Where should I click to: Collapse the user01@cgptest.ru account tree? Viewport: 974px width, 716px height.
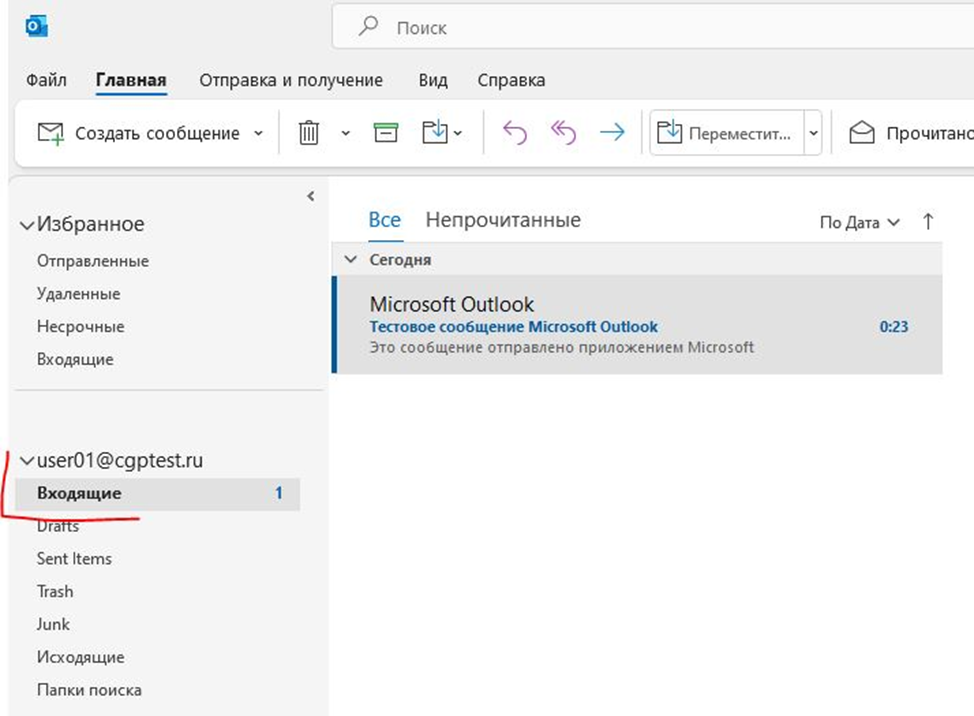click(26, 461)
